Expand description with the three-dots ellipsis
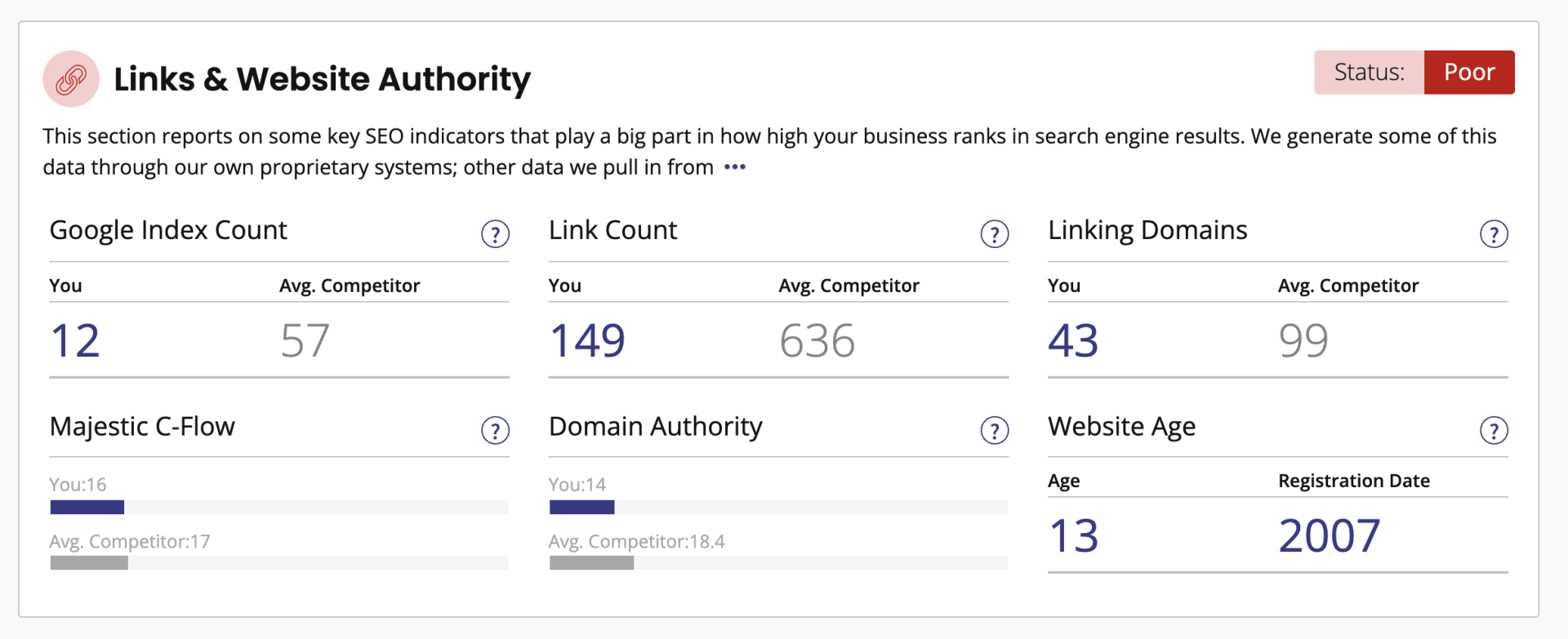Image resolution: width=1568 pixels, height=639 pixels. pos(735,167)
